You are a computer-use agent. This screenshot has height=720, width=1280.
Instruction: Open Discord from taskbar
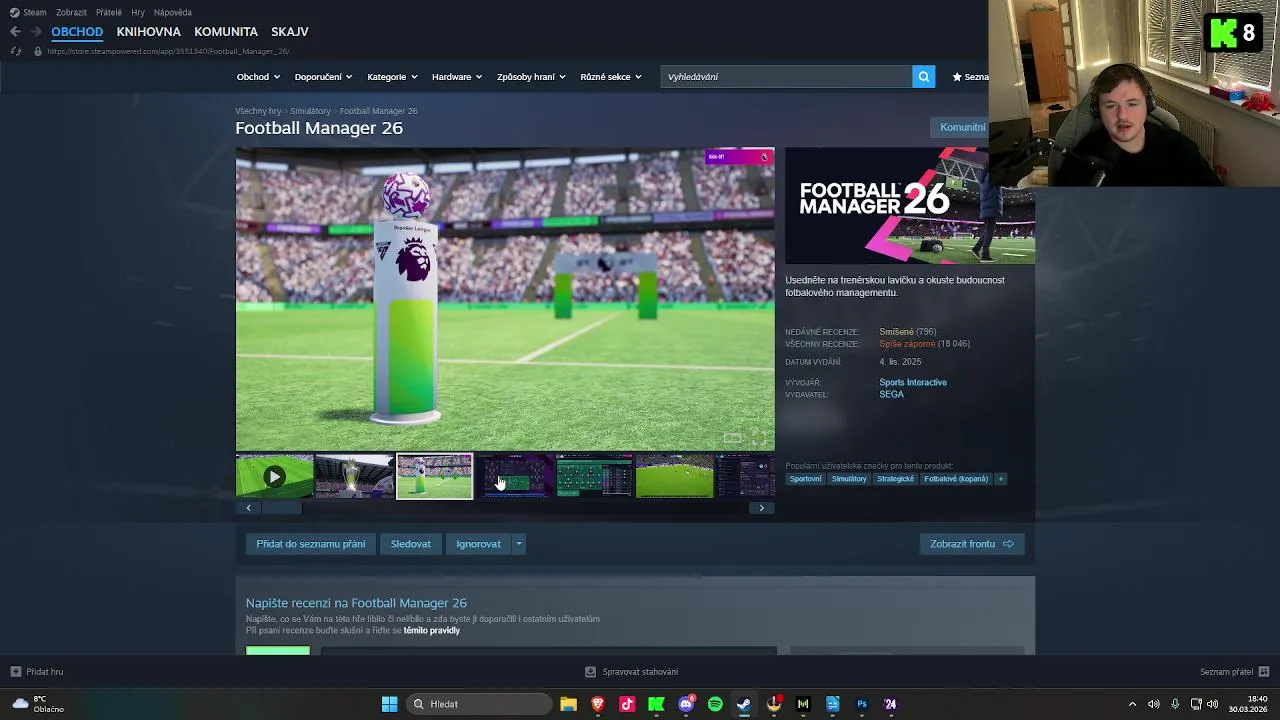[x=686, y=704]
